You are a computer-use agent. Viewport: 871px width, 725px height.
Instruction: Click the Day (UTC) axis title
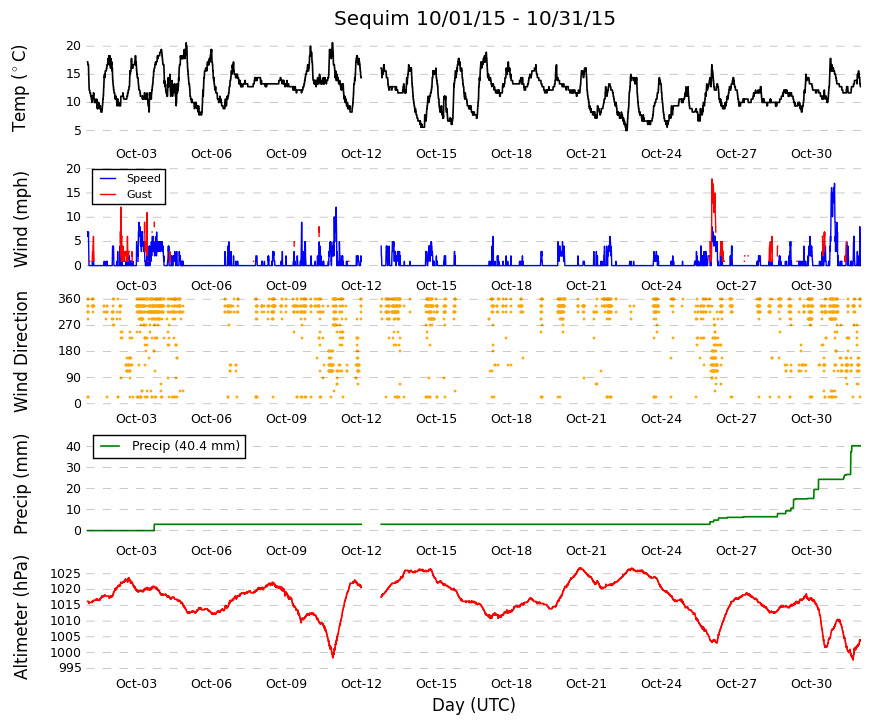pyautogui.click(x=474, y=705)
